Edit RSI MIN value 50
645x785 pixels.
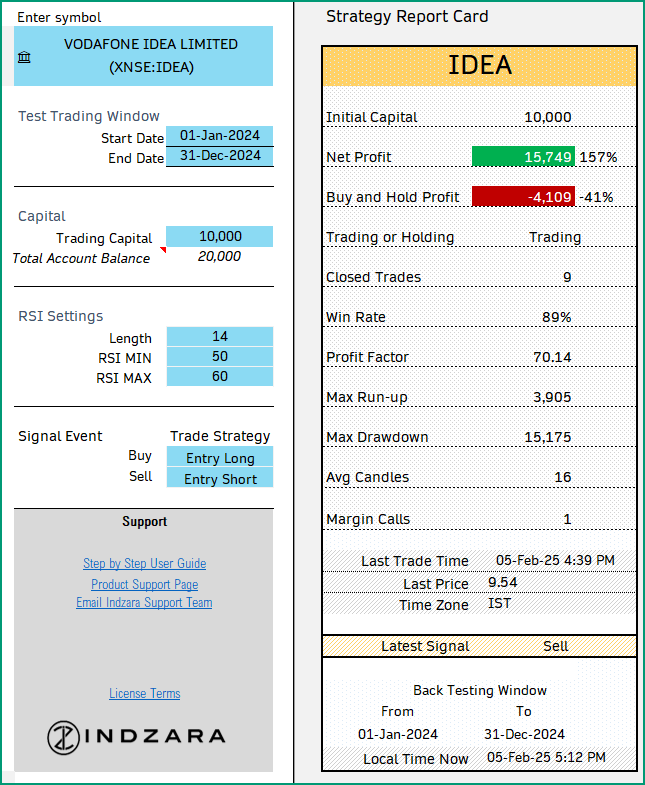point(219,356)
